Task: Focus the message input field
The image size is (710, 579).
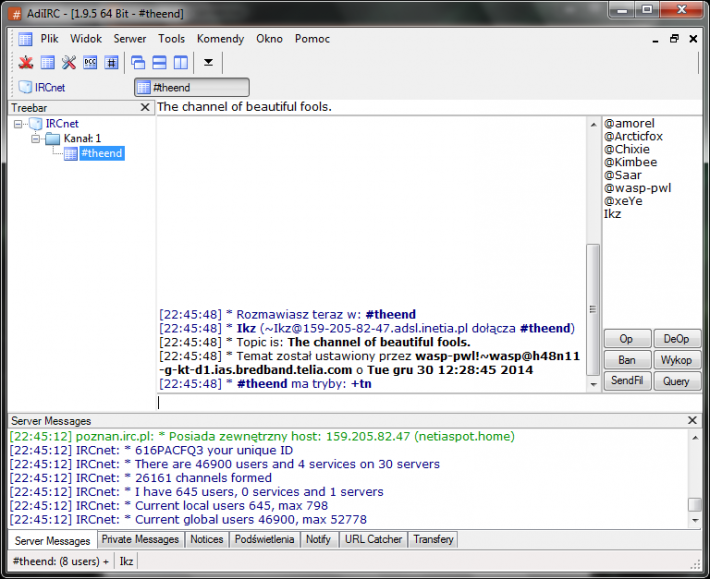Action: coord(428,402)
